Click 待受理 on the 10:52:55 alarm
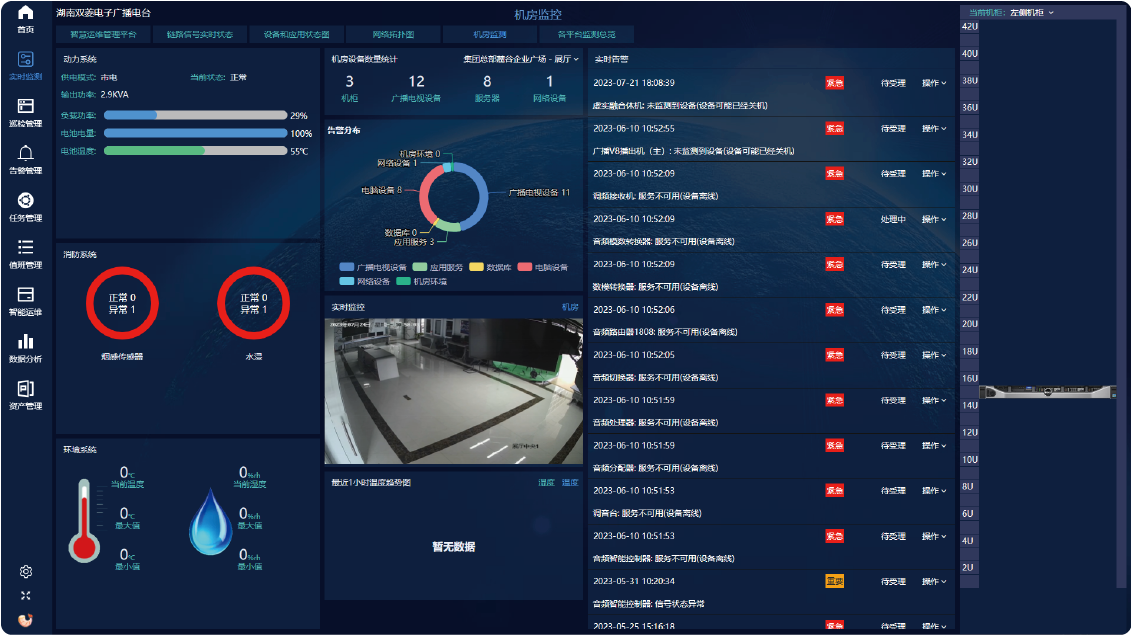1132x637 pixels. tap(893, 129)
